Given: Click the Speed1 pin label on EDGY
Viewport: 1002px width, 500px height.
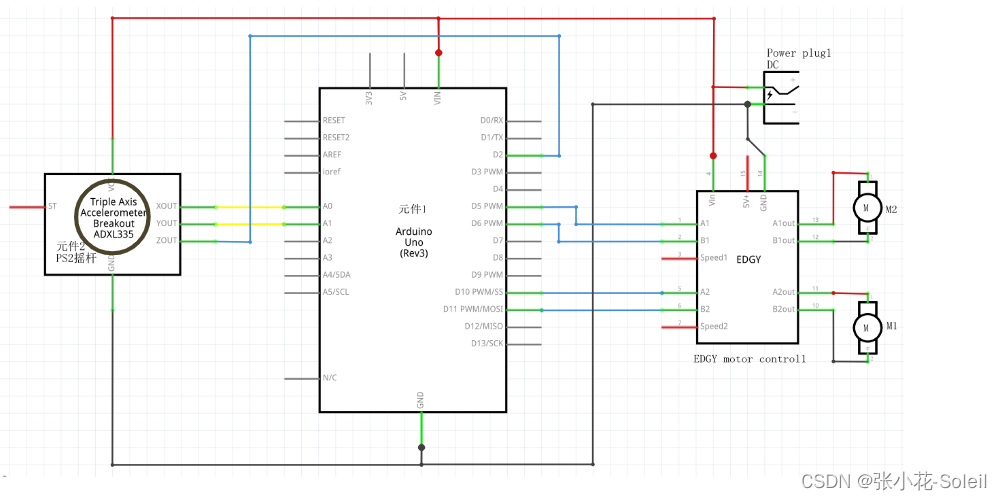Looking at the screenshot, I should [x=714, y=258].
